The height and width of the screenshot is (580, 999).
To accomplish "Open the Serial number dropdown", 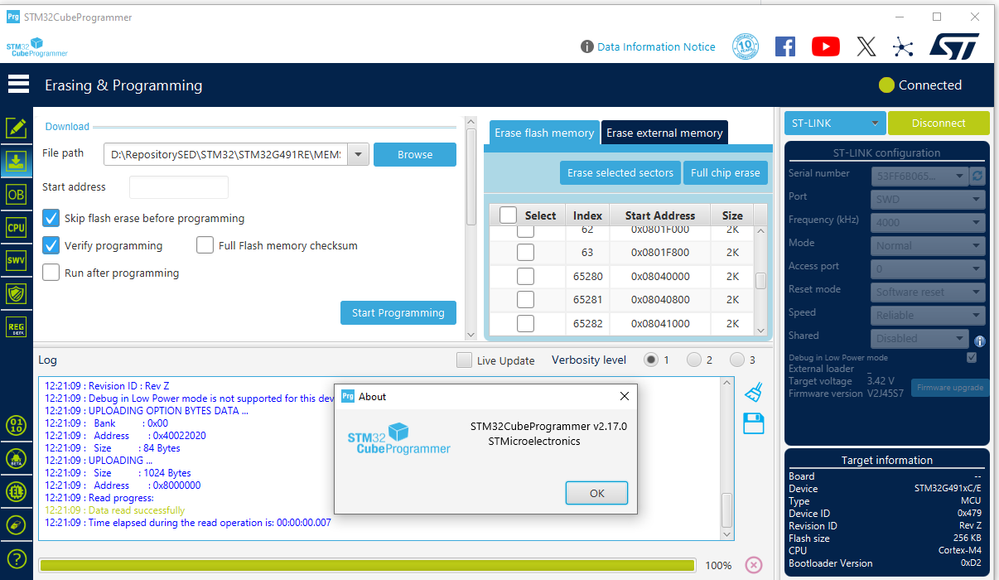I will click(x=919, y=175).
